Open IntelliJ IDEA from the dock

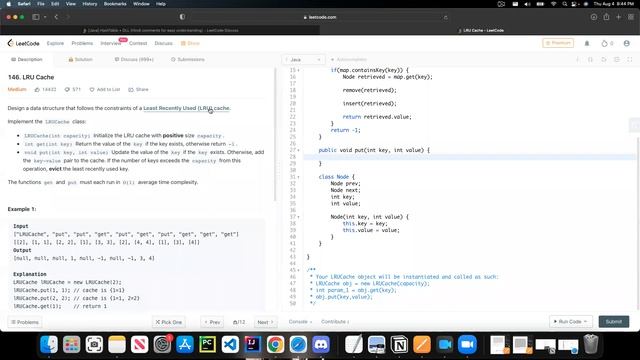253,344
